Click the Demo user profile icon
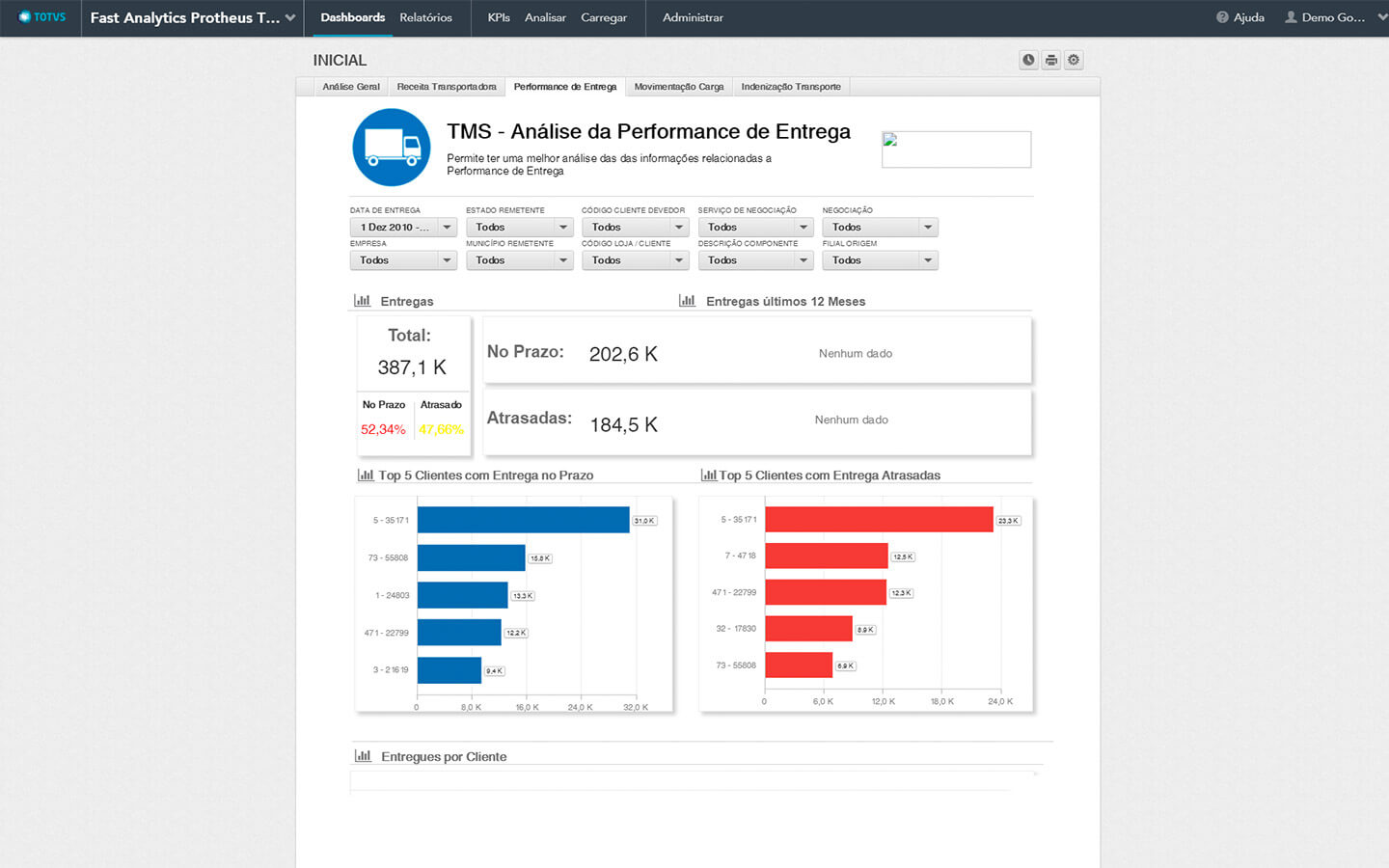1389x868 pixels. (1291, 17)
